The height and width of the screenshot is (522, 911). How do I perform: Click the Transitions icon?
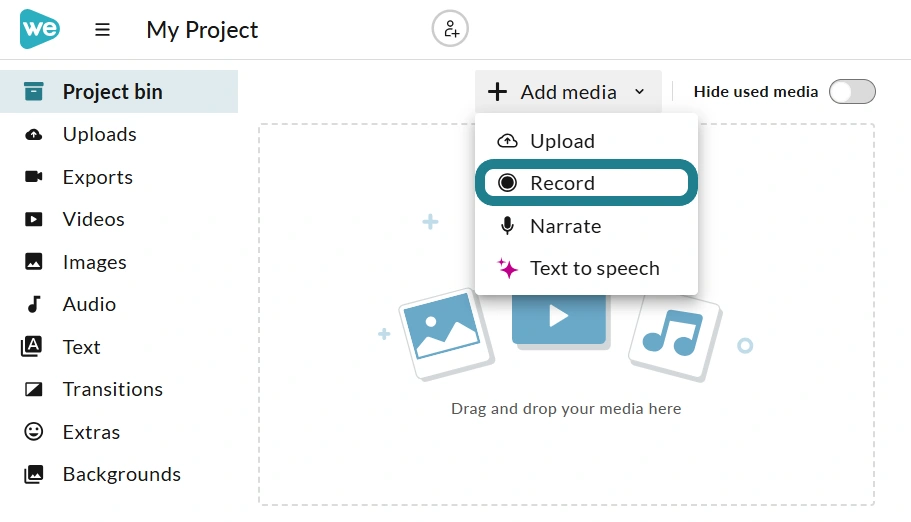point(34,389)
